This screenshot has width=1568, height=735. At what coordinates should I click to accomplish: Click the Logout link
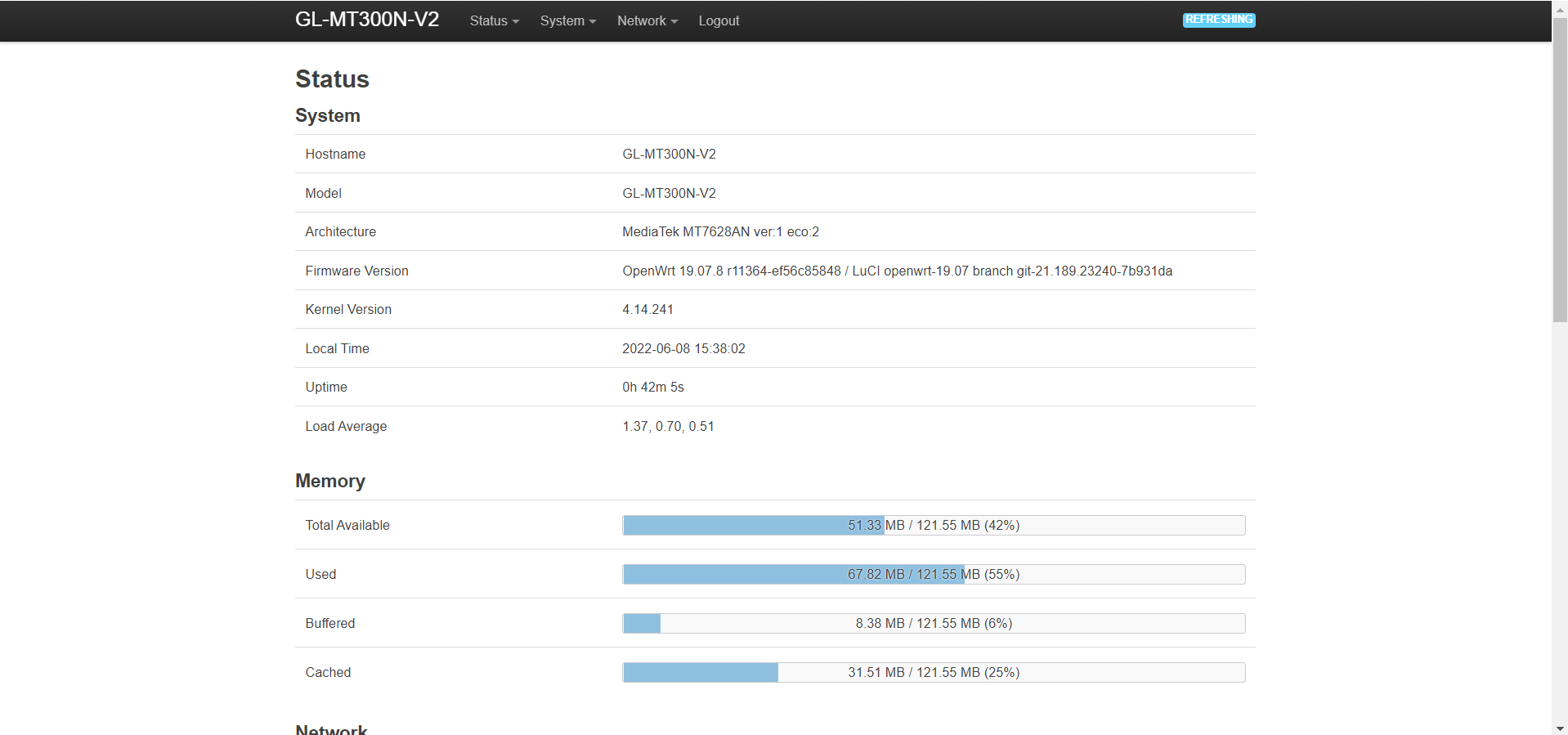(719, 20)
